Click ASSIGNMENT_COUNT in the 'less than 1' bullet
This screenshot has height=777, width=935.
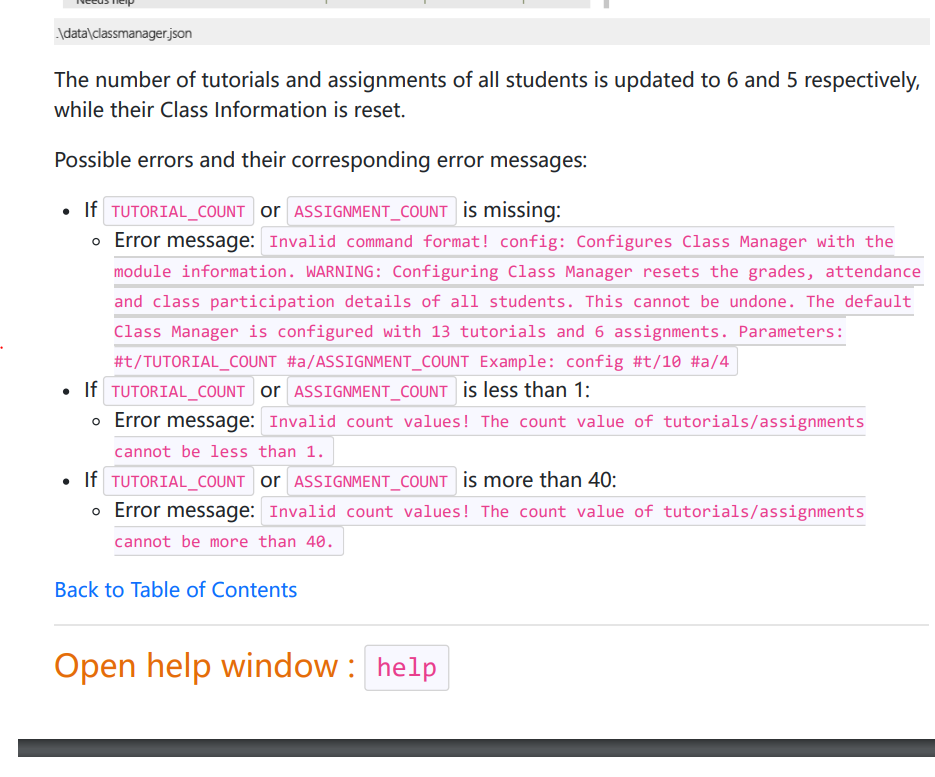[x=371, y=391]
